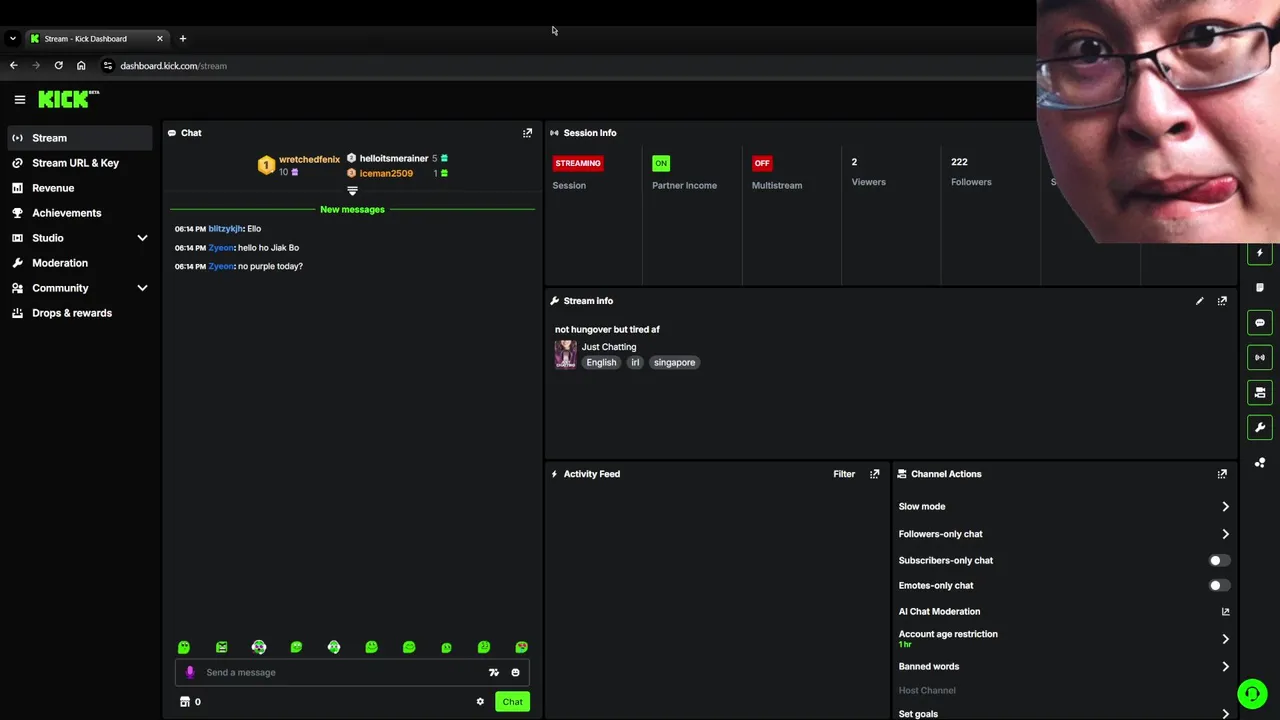Pick the angry square-face Kick emote
The height and width of the screenshot is (720, 1280).
(x=221, y=647)
